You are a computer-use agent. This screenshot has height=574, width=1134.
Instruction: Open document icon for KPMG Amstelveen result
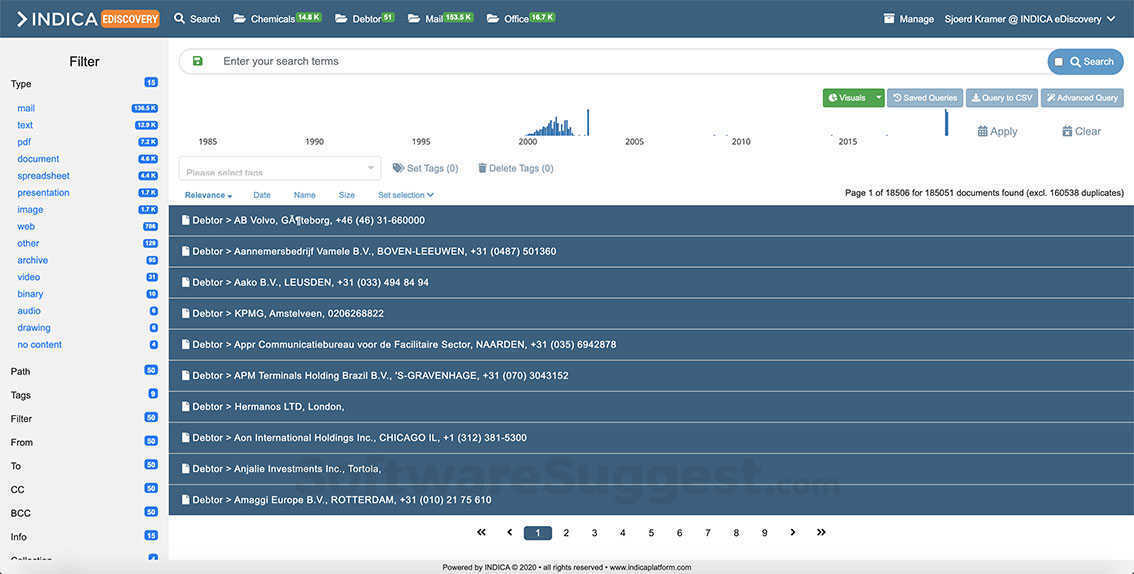pos(185,313)
